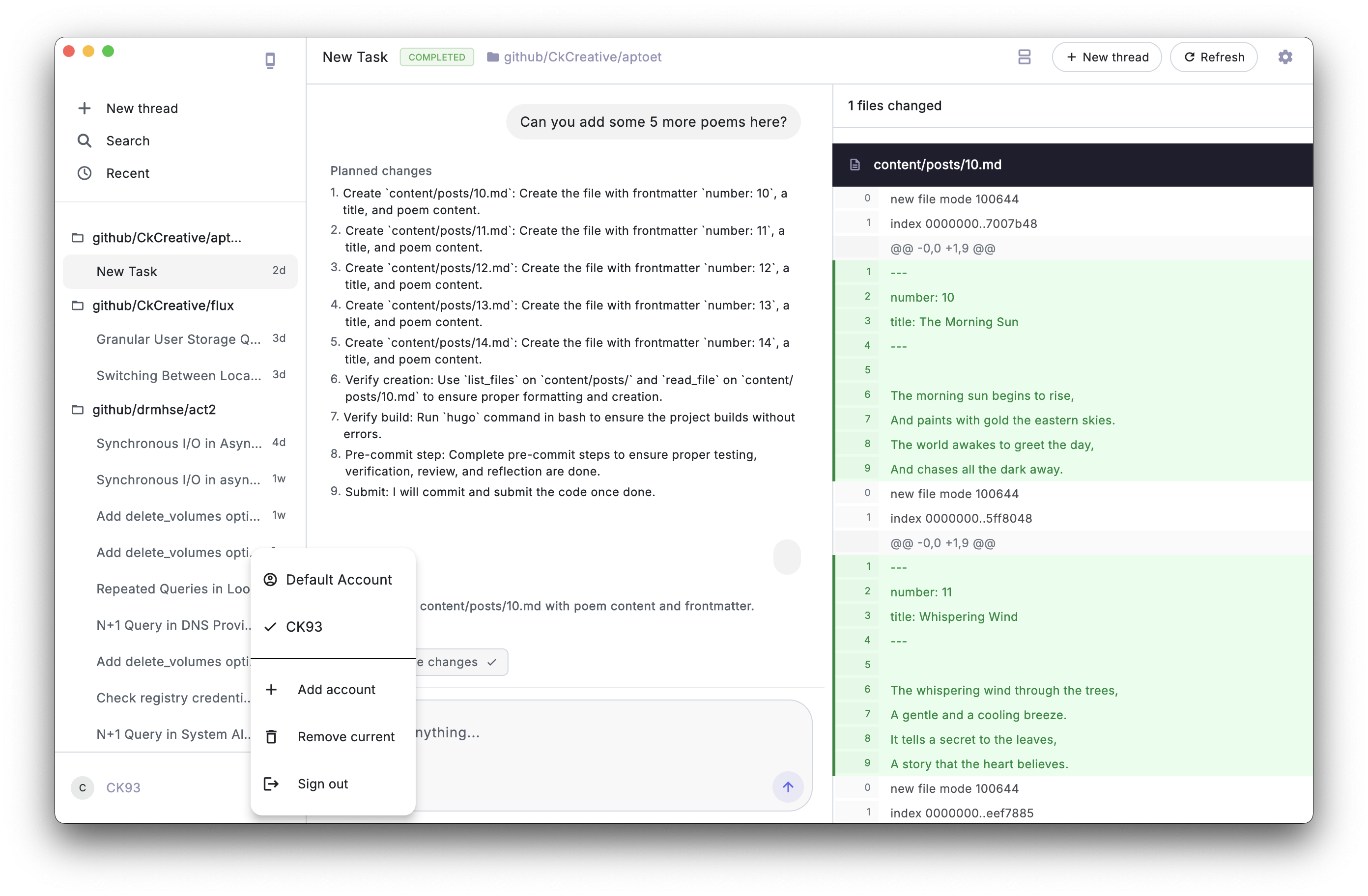Click plan step 9 'Submit' text
Screen dimensions: 1368x896
tap(500, 492)
